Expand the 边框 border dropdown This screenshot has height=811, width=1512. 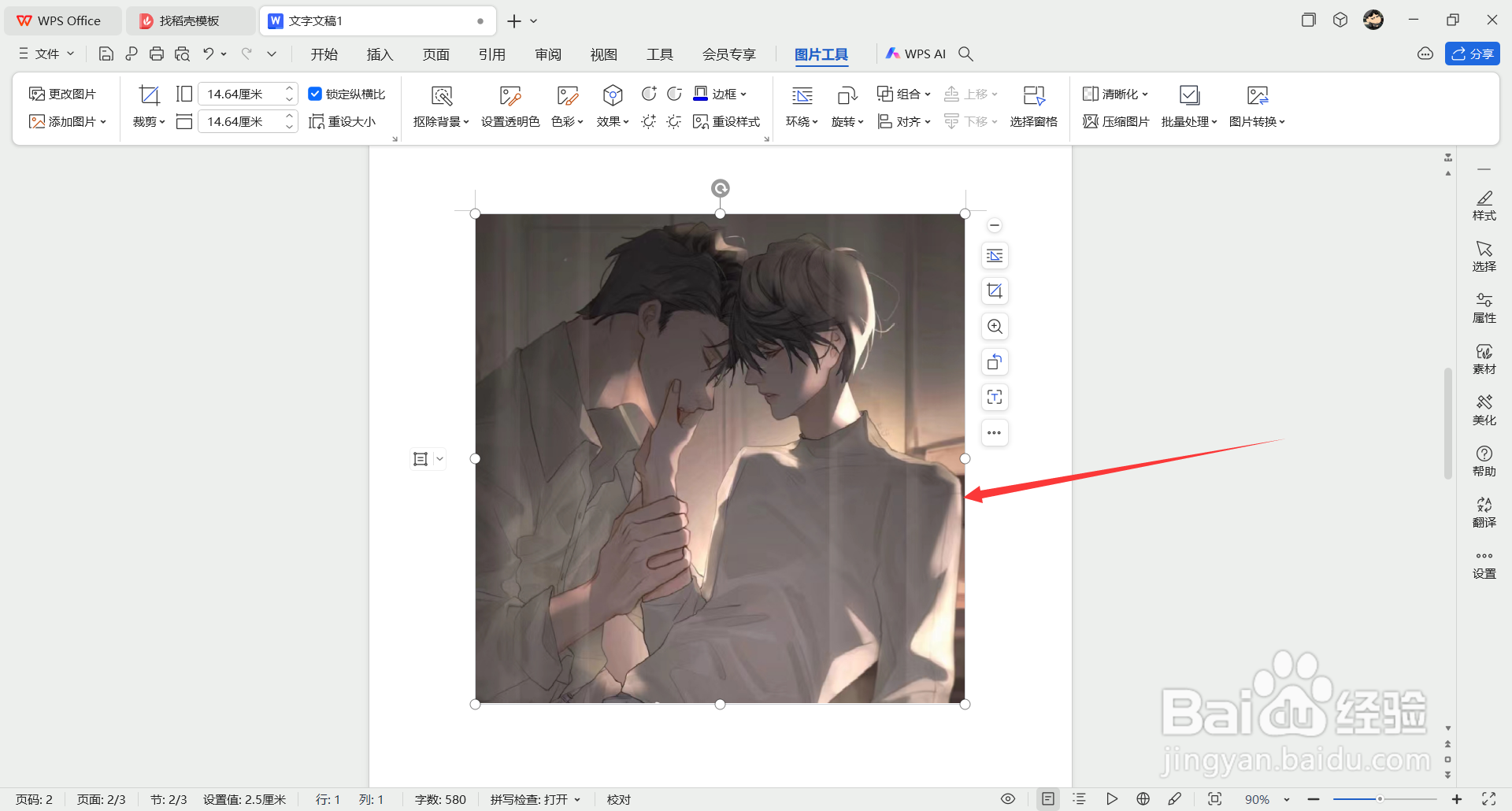click(743, 94)
